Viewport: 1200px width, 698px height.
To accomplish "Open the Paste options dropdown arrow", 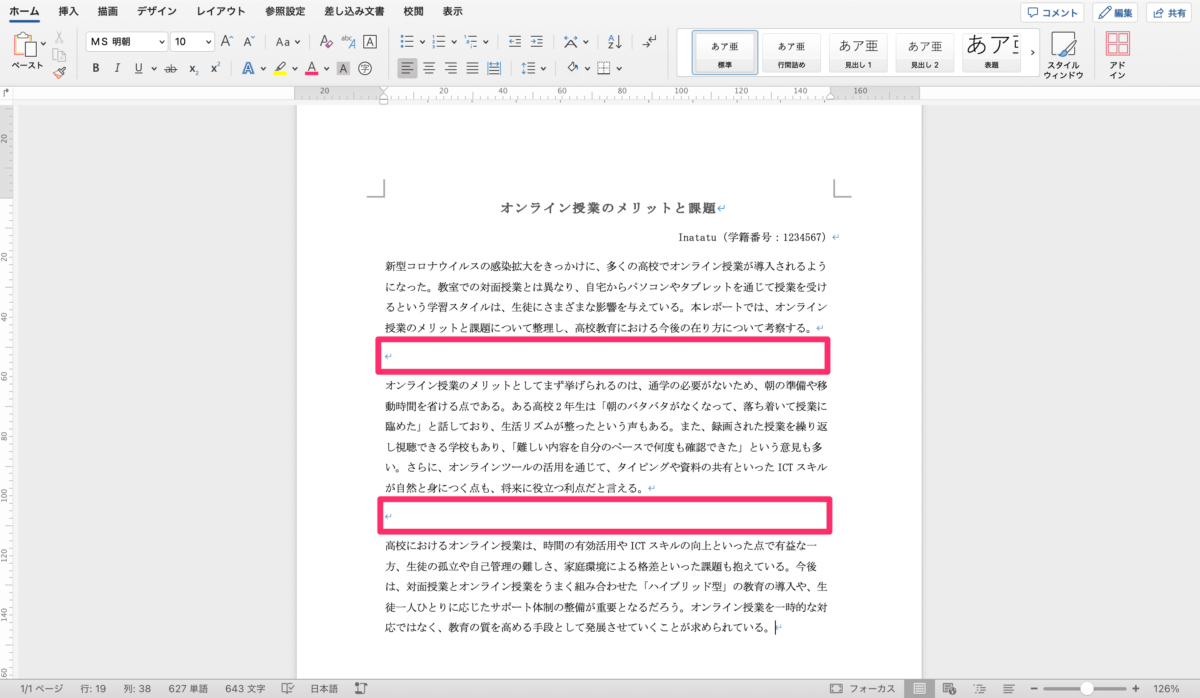I will coord(44,44).
